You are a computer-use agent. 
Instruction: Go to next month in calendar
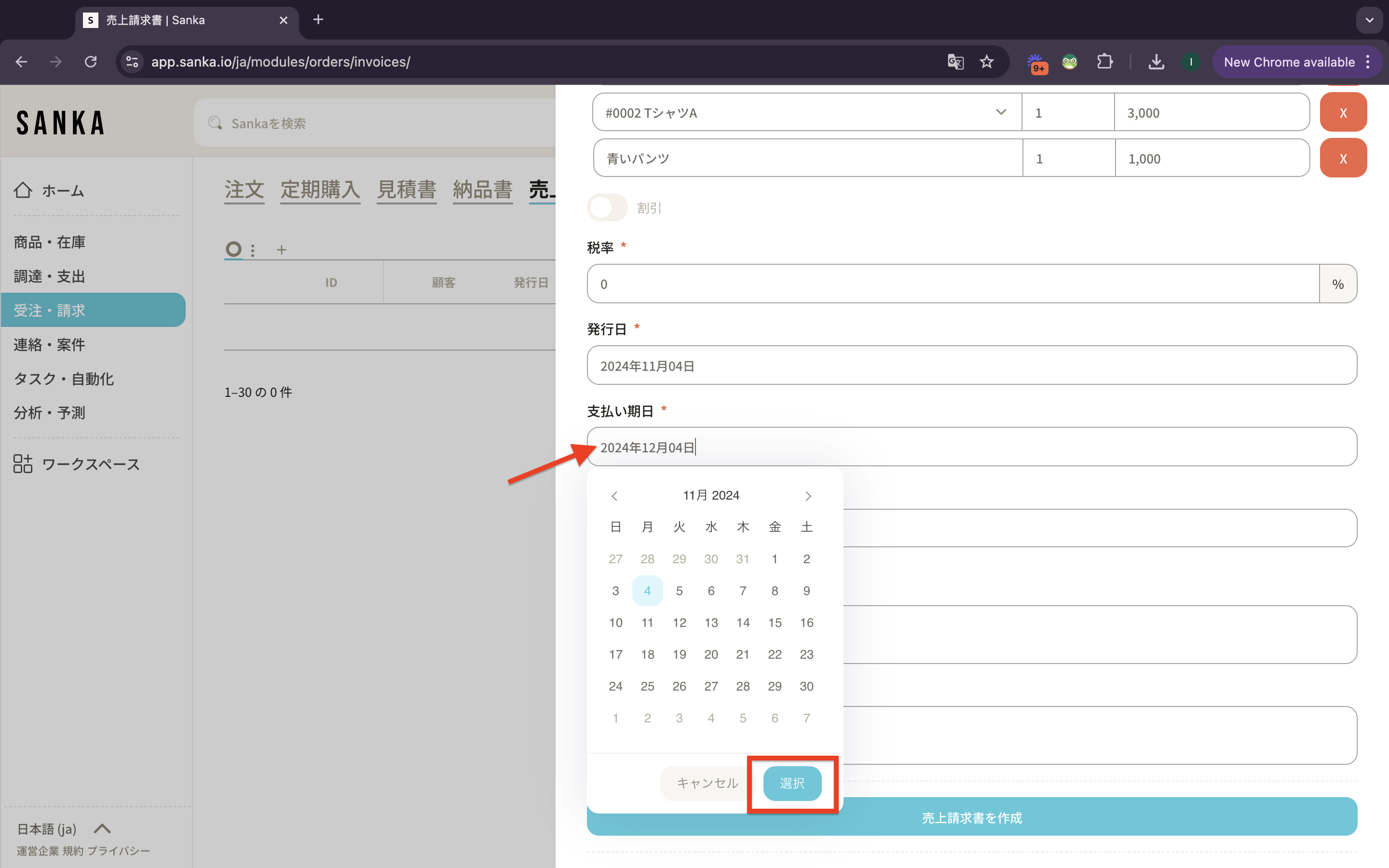click(807, 496)
